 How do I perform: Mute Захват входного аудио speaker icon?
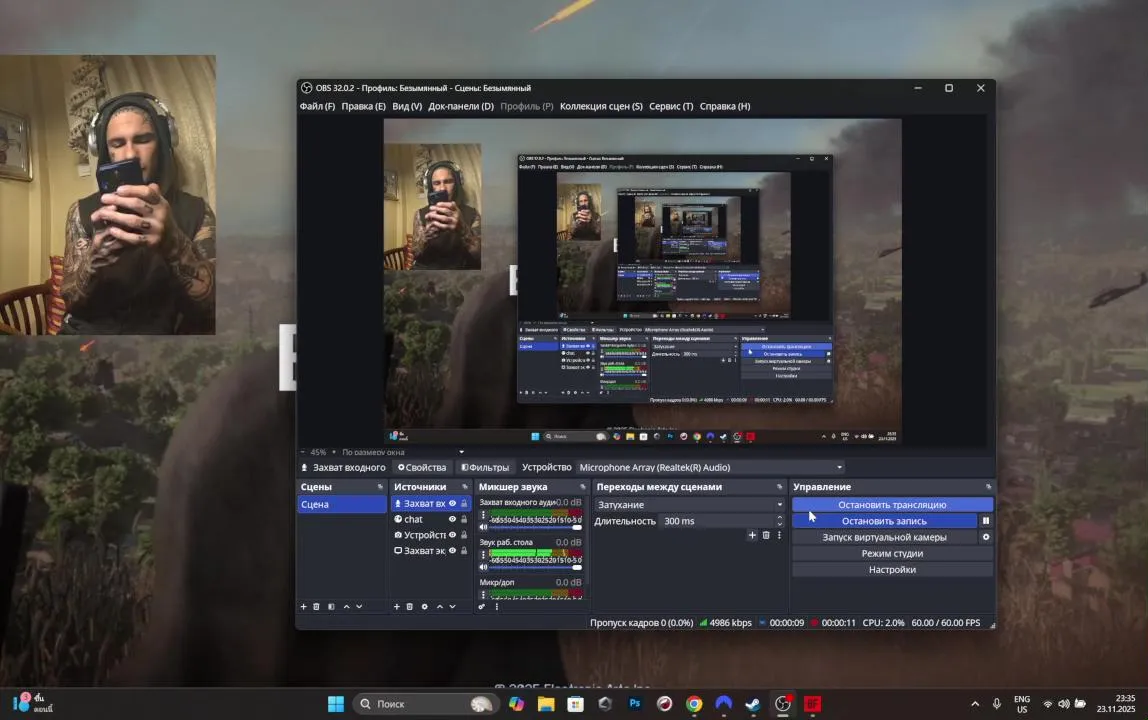coord(483,527)
